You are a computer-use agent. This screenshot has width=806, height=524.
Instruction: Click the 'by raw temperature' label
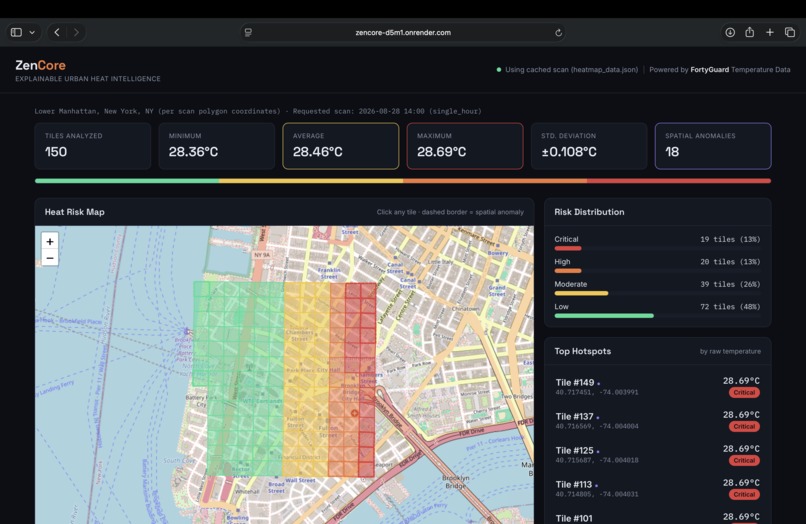click(730, 351)
